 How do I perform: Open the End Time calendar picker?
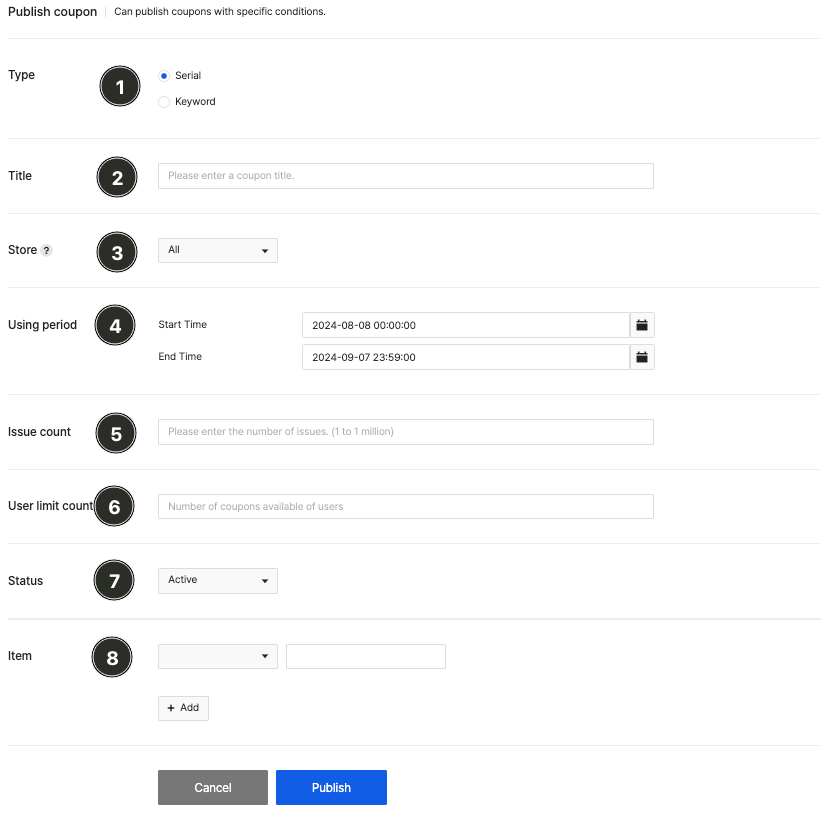[642, 357]
